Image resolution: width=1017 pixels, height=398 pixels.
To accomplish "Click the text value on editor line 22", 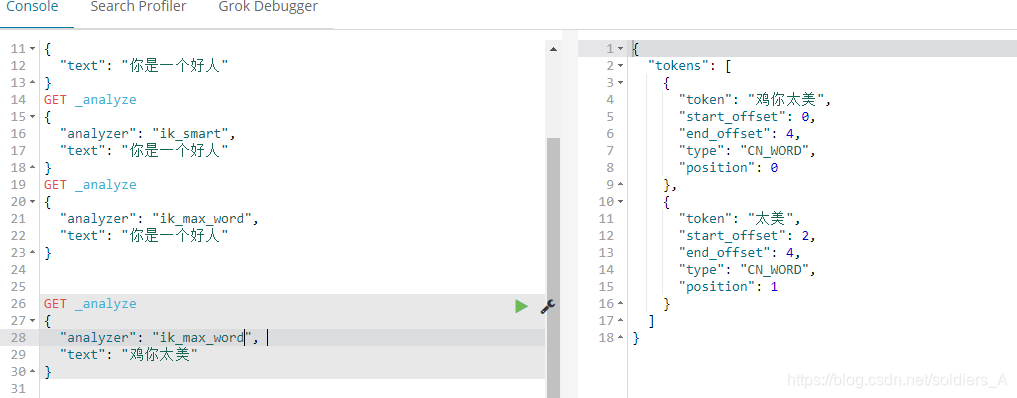I will (x=175, y=235).
